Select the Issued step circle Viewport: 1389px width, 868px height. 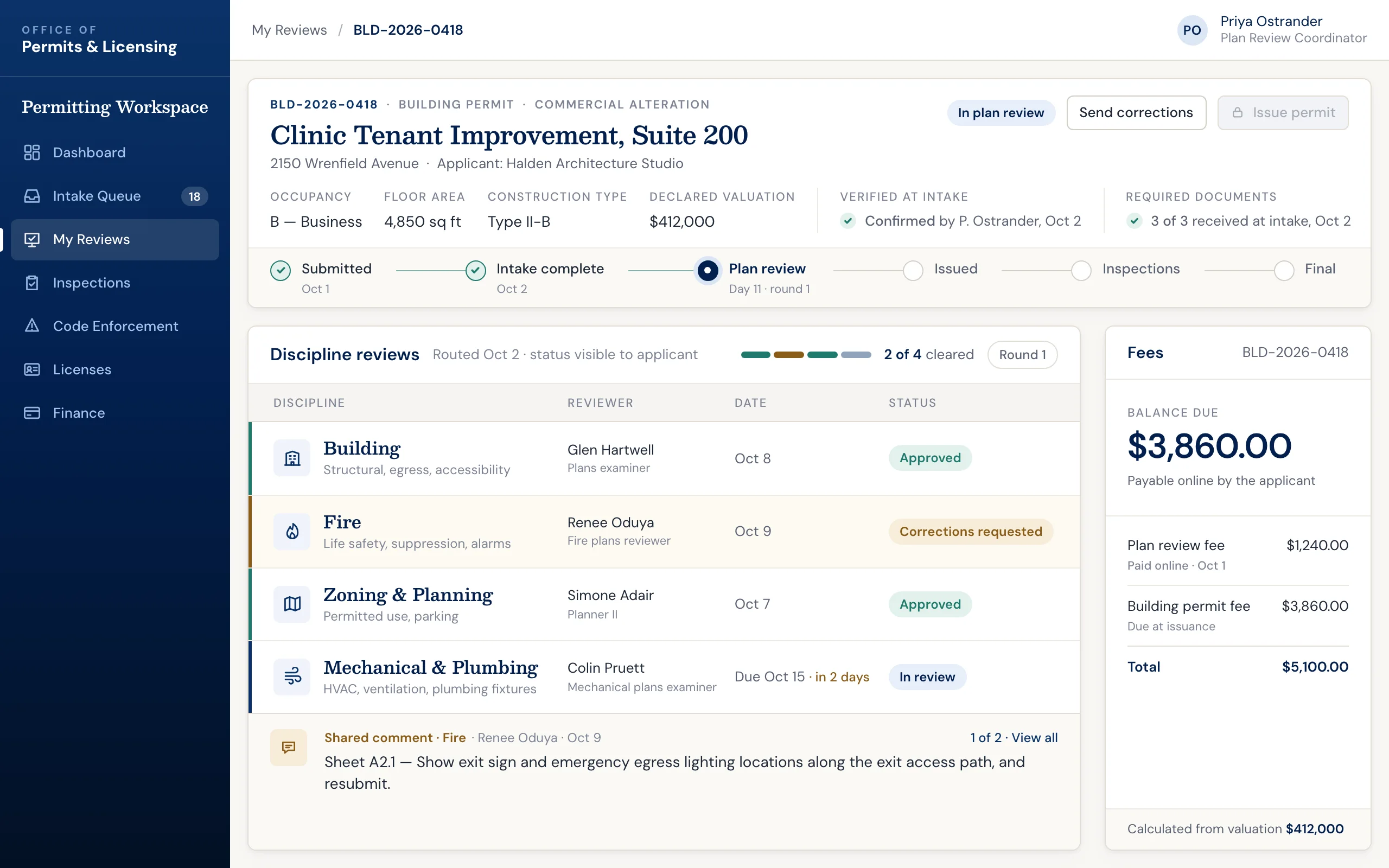tap(913, 270)
